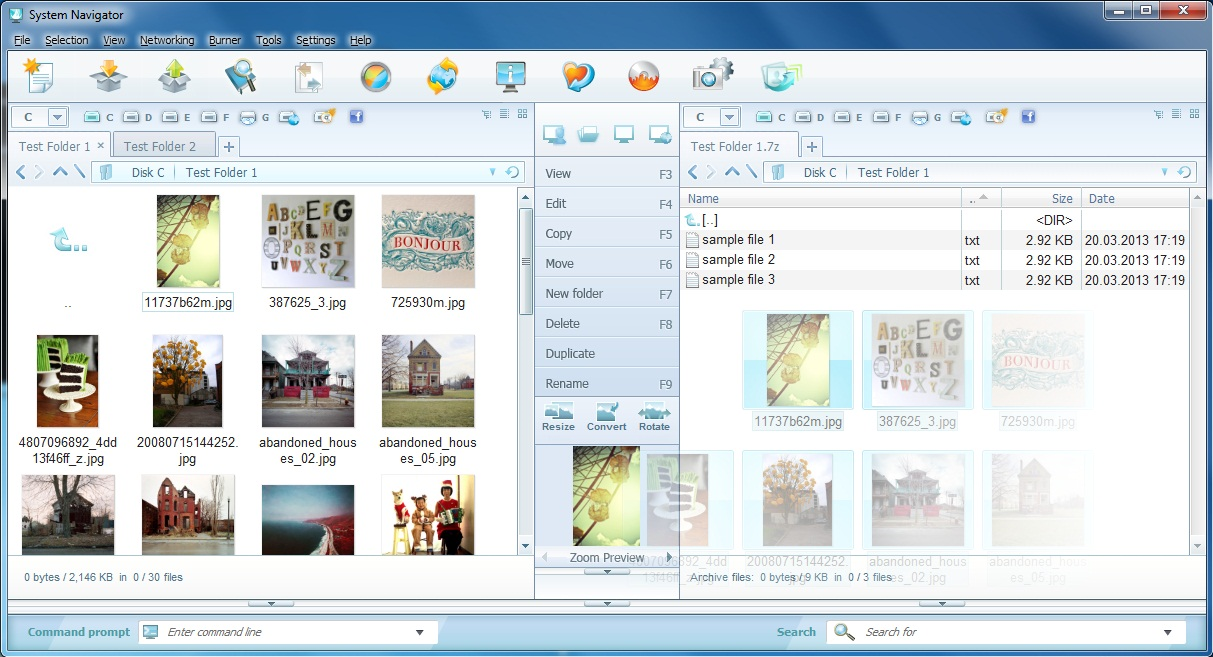Click the network user computer icon in middle panel
The width and height of the screenshot is (1213, 657).
click(554, 134)
